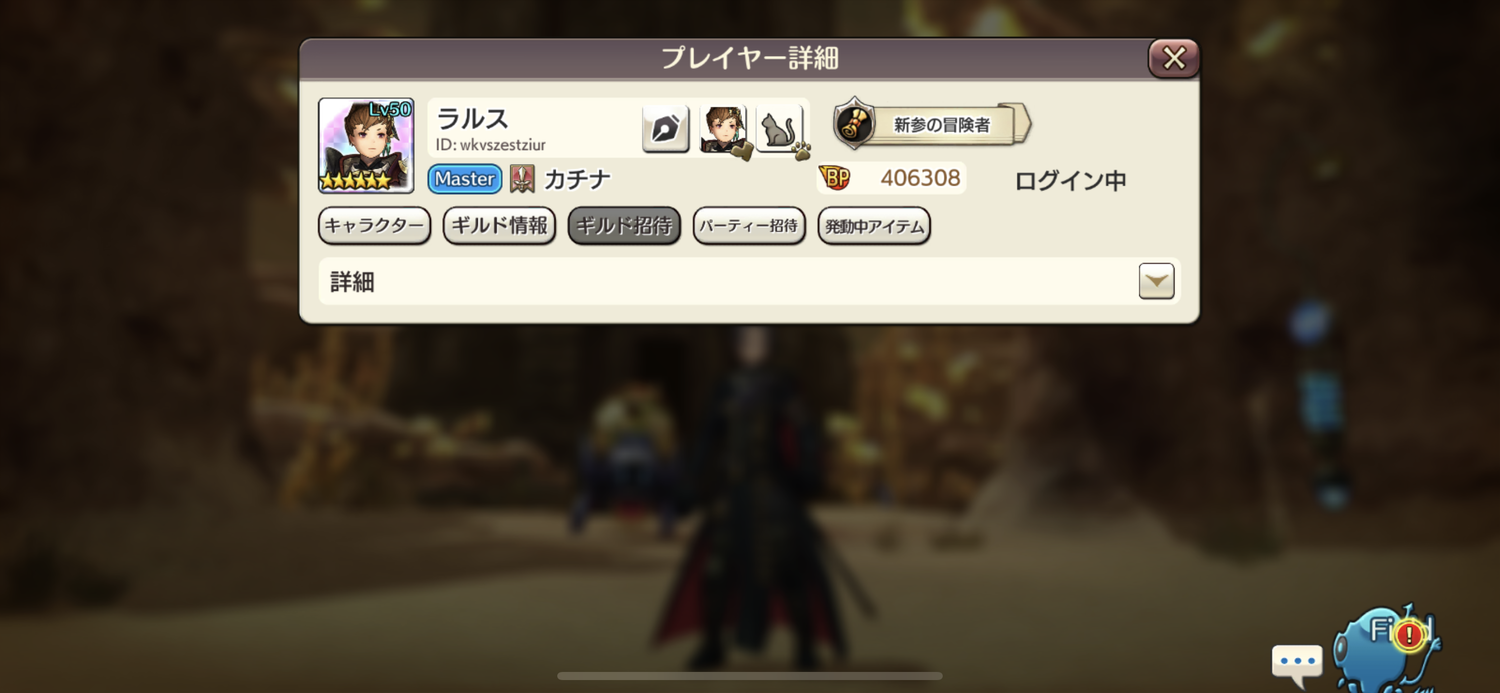Open the キャラクター tab button
This screenshot has height=693, width=1500.
(374, 226)
